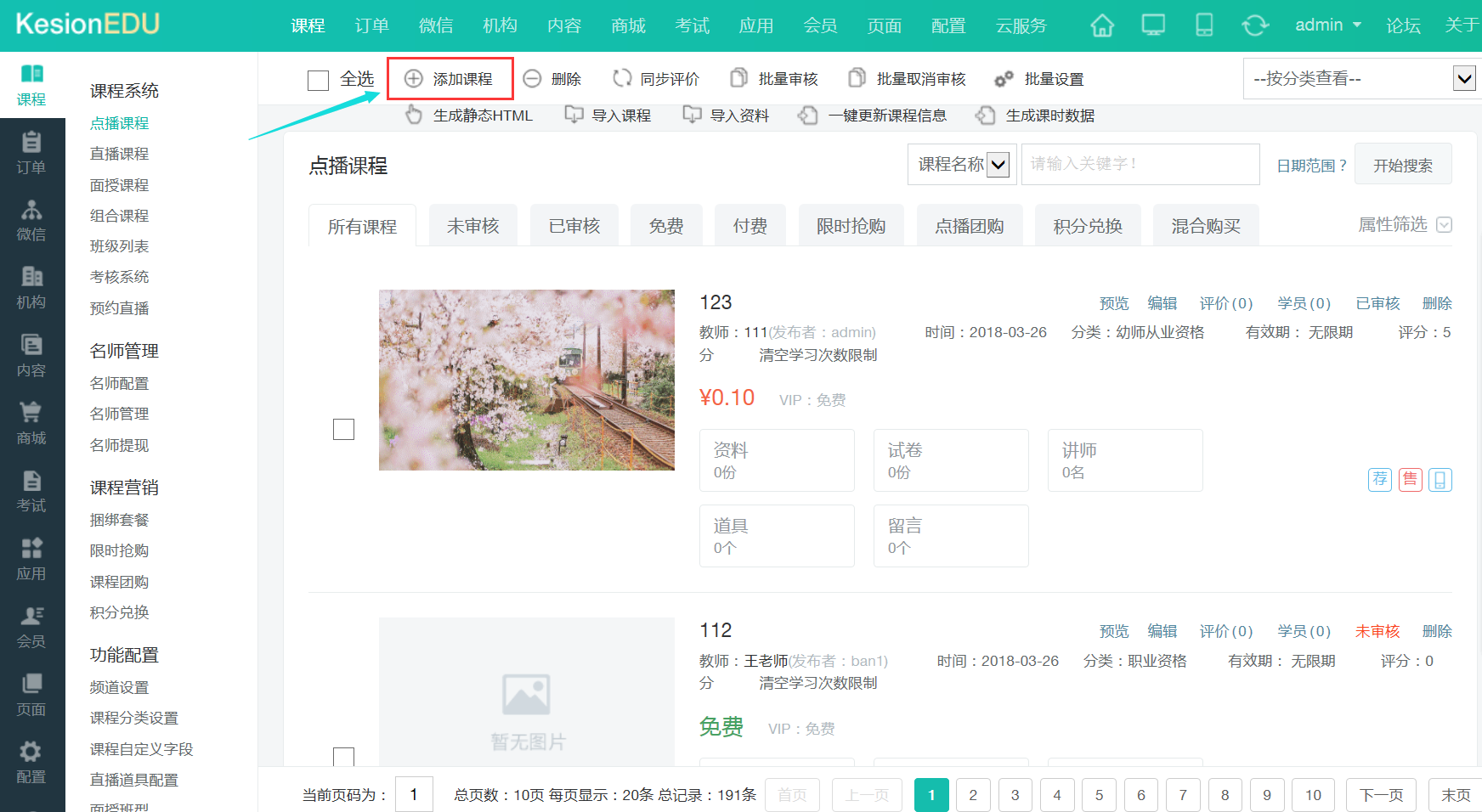
Task: Open 批量设置 gear toolbar item
Action: [1039, 79]
